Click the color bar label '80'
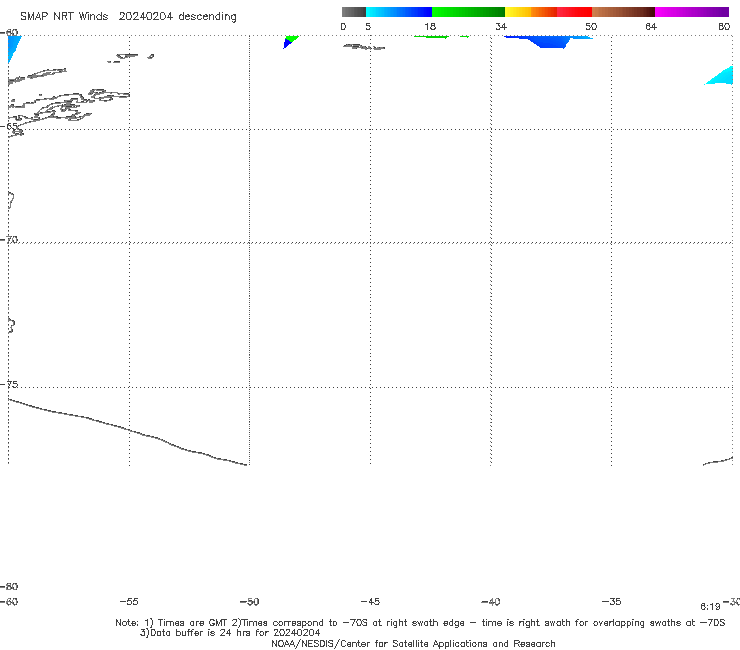 point(724,26)
